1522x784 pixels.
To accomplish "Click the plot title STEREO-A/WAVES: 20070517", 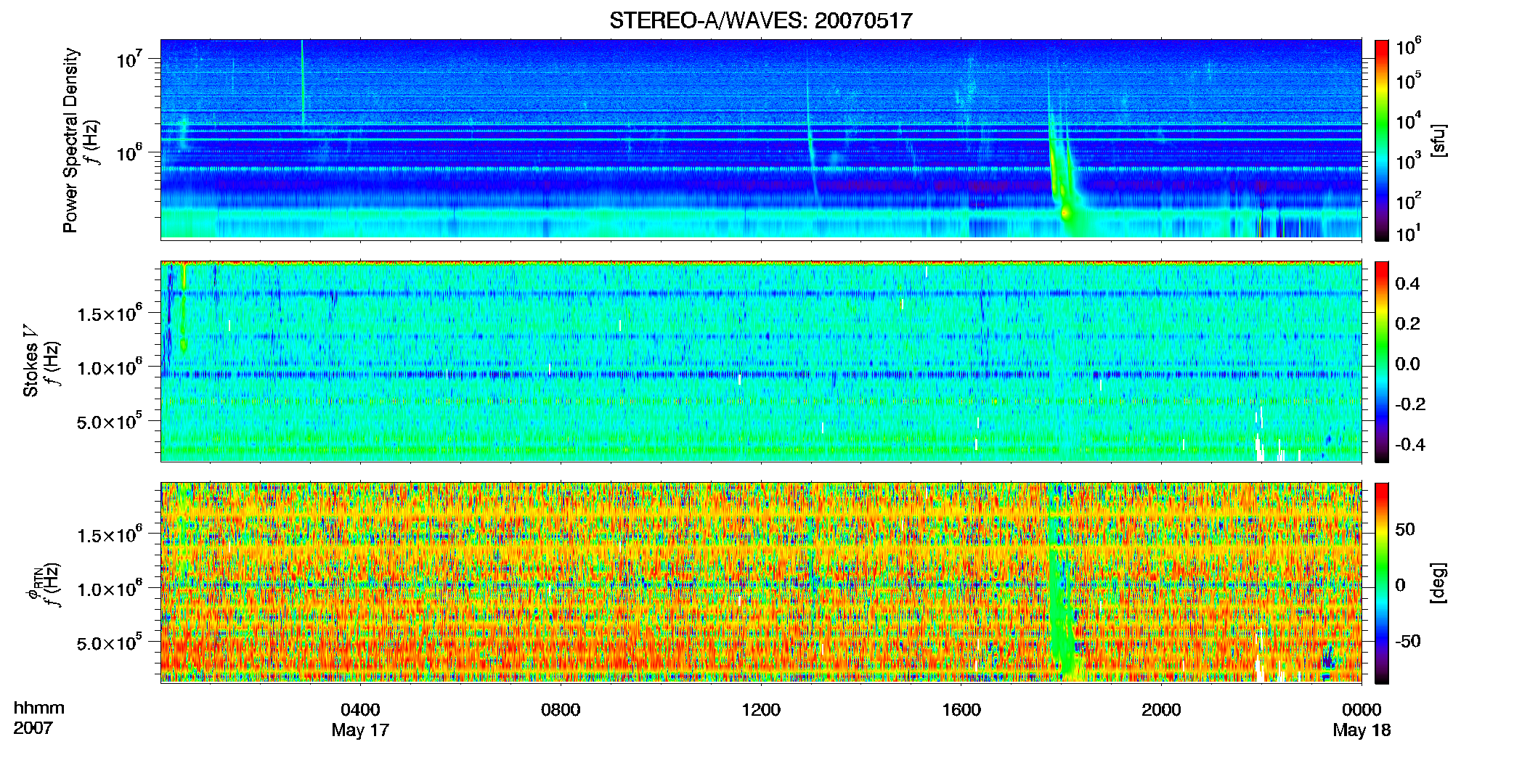I will tap(760, 20).
